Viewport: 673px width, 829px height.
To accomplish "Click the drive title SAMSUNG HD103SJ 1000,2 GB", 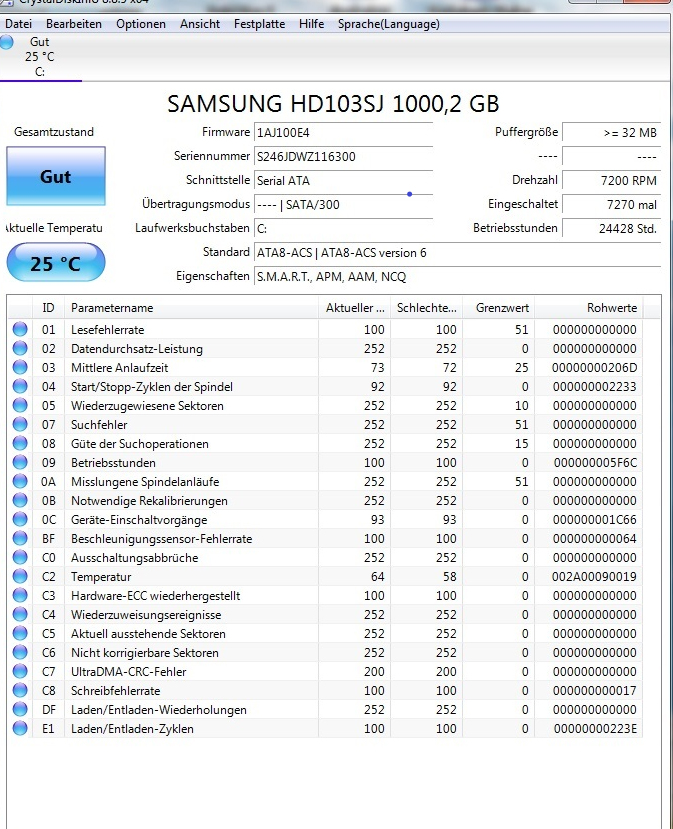I will pos(333,104).
